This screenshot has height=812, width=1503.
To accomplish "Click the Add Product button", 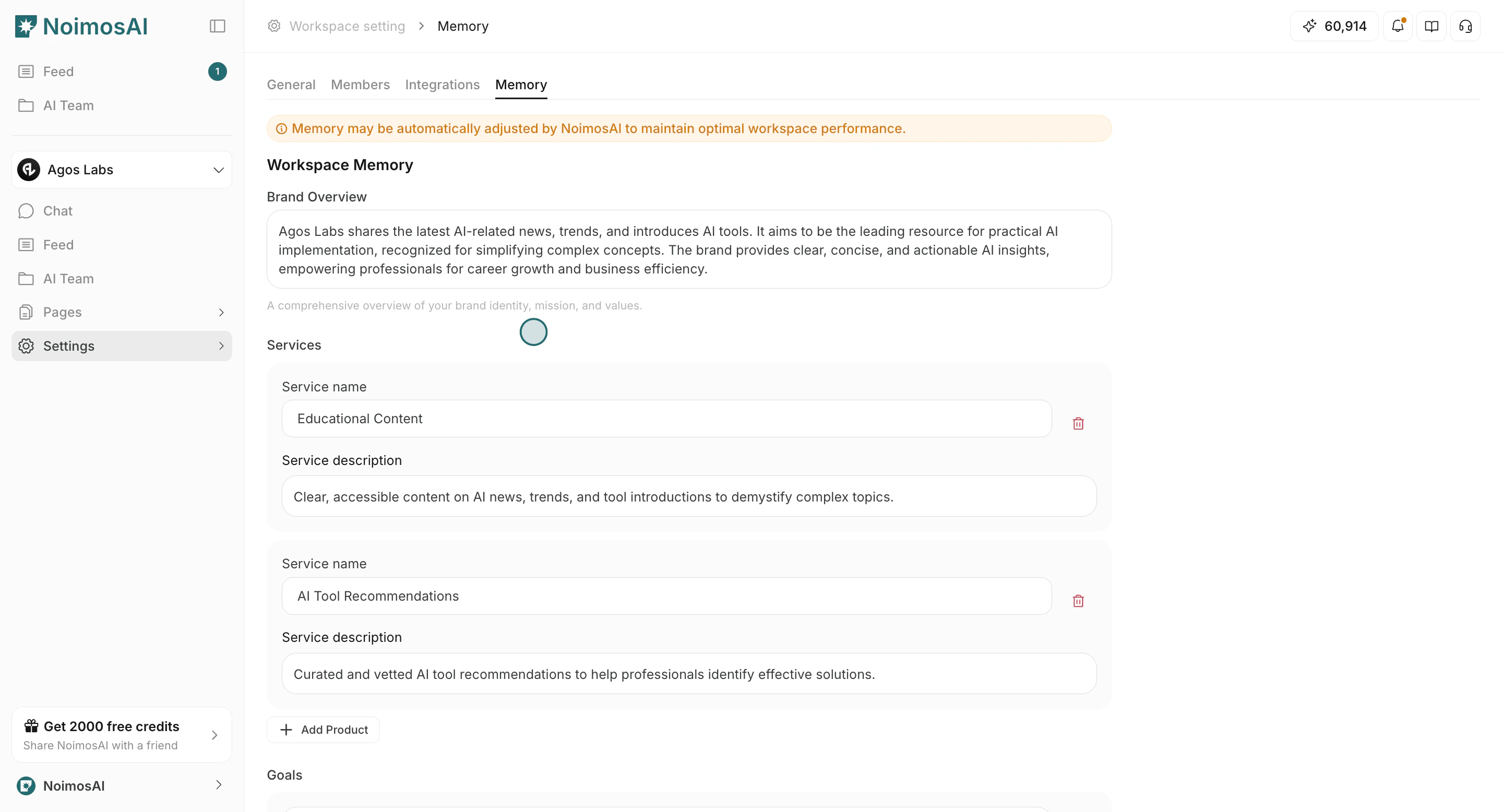I will tap(323, 729).
